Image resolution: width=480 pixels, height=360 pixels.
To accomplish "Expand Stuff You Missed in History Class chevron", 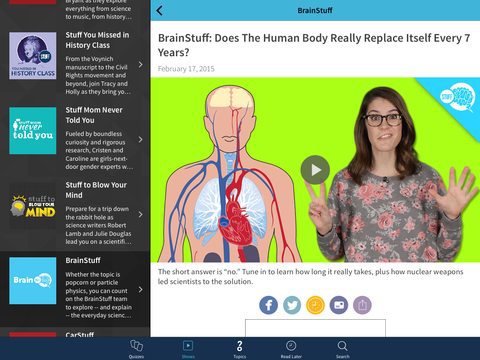I will 140,64.
